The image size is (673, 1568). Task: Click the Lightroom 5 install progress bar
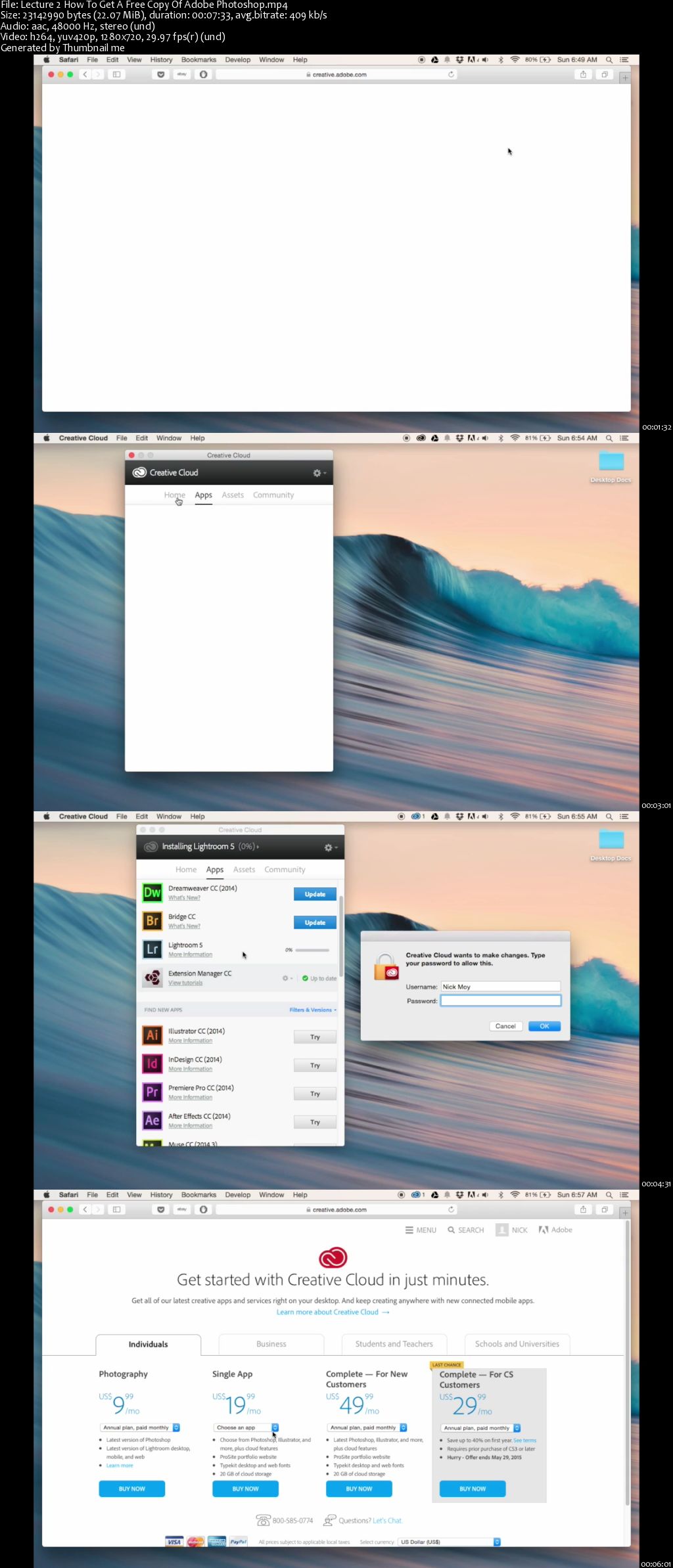[x=312, y=950]
